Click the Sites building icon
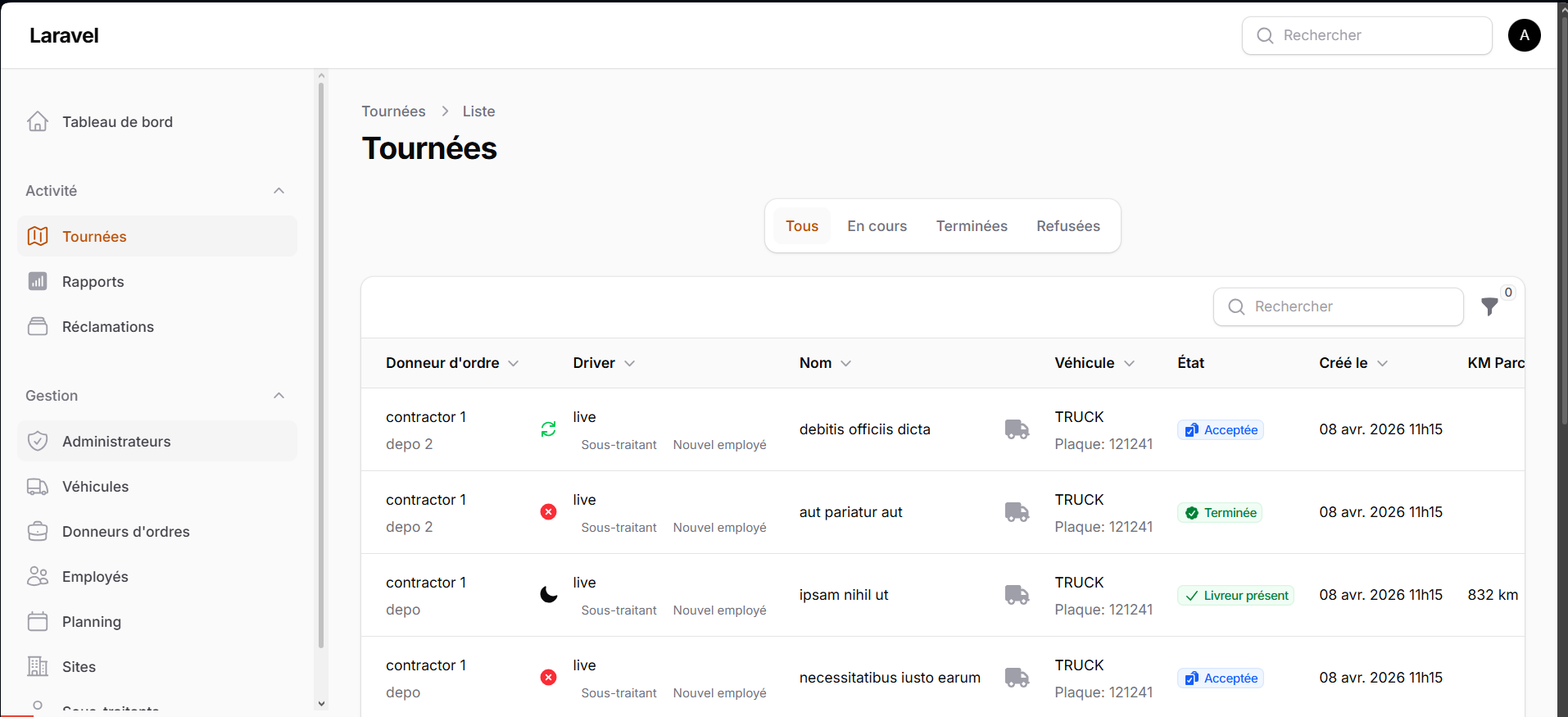The width and height of the screenshot is (1568, 717). pyautogui.click(x=38, y=666)
